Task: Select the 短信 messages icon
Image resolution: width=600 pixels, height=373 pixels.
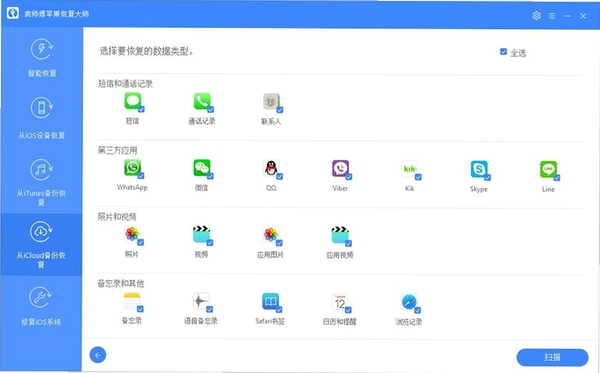Action: pos(133,101)
